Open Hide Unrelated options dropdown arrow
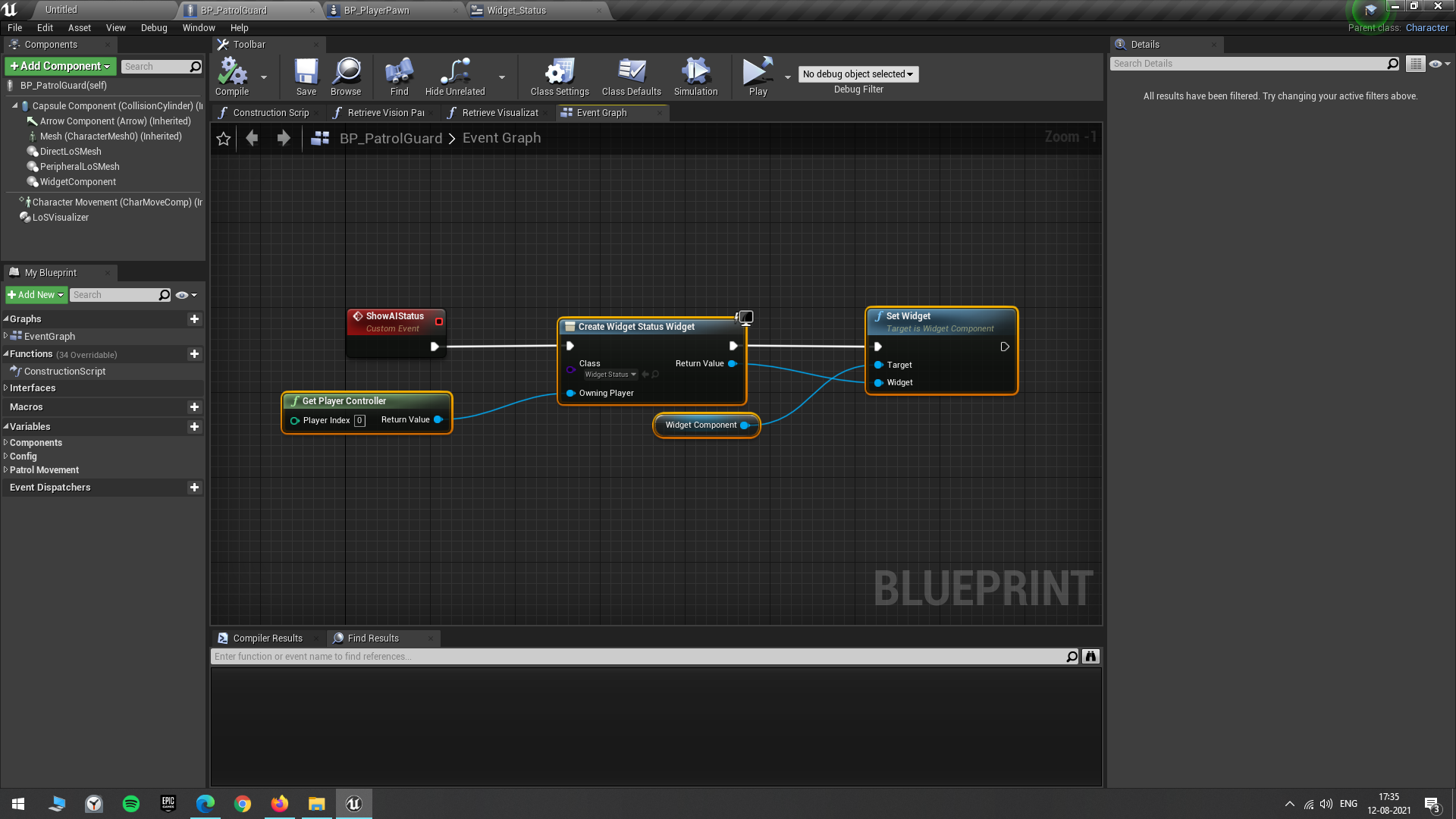The height and width of the screenshot is (819, 1456). [x=502, y=77]
